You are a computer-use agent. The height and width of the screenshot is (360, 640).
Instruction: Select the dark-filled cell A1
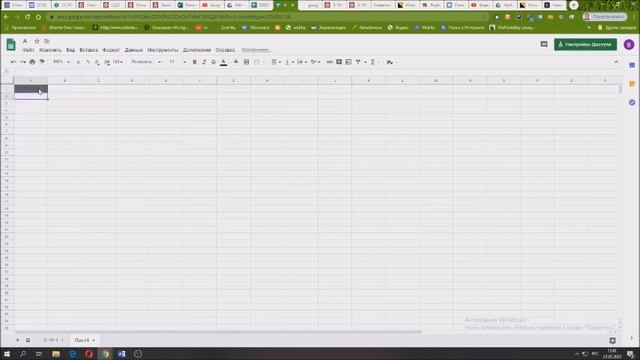(31, 89)
